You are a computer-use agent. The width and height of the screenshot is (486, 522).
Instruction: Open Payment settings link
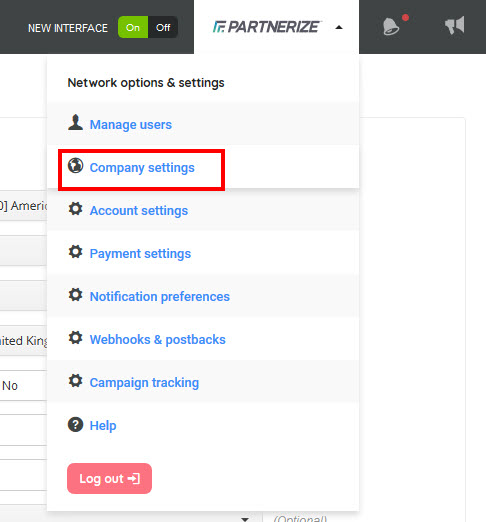(x=140, y=254)
